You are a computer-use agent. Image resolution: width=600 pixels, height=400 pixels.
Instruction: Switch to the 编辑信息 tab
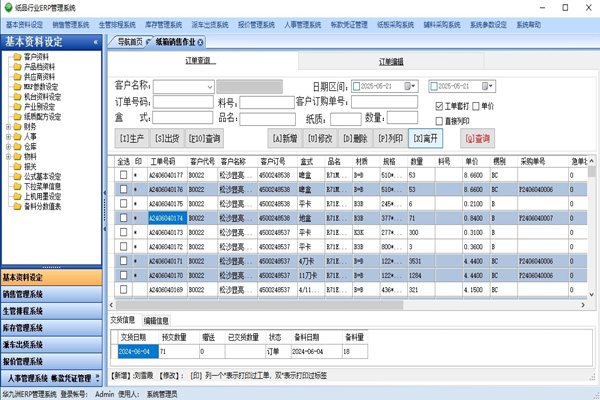156,321
